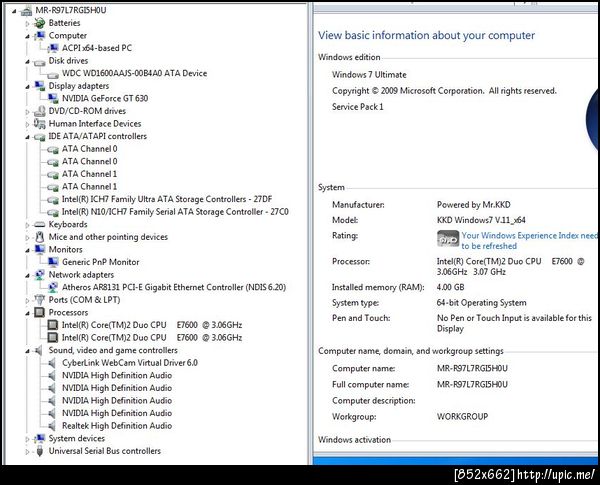The height and width of the screenshot is (485, 600).
Task: Click the Batteries category icon
Action: (x=39, y=23)
